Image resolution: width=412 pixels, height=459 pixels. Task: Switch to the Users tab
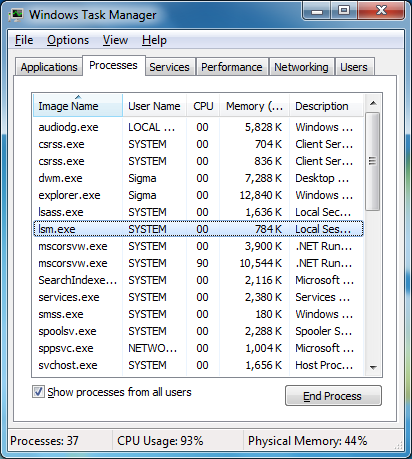[x=354, y=67]
